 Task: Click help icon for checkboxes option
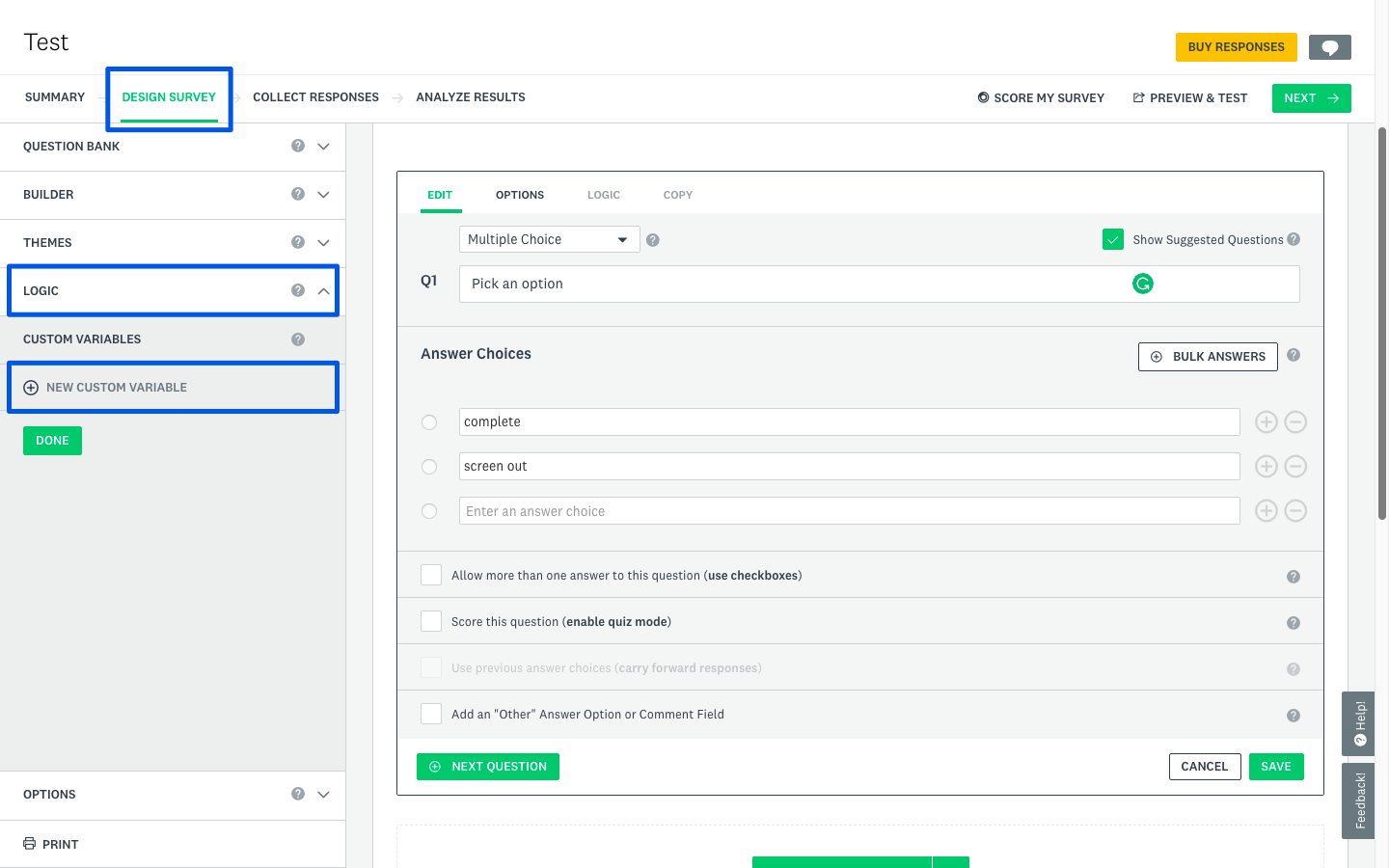1294,577
